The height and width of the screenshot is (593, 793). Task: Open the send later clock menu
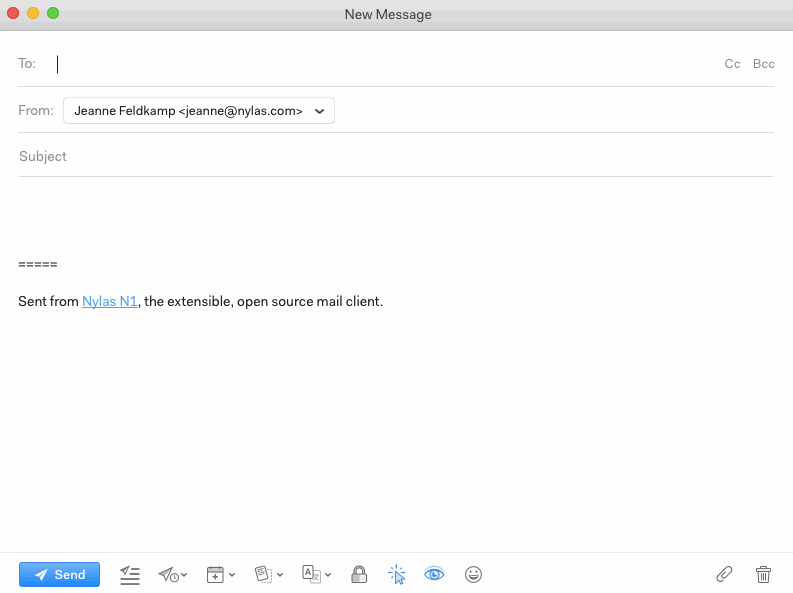[x=173, y=574]
